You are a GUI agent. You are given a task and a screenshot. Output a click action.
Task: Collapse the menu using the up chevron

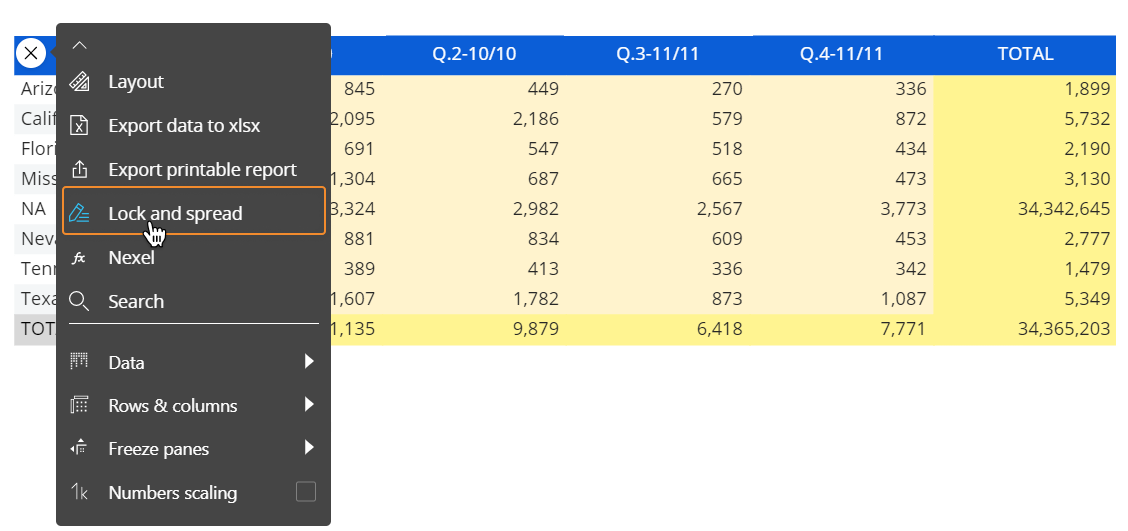point(80,44)
